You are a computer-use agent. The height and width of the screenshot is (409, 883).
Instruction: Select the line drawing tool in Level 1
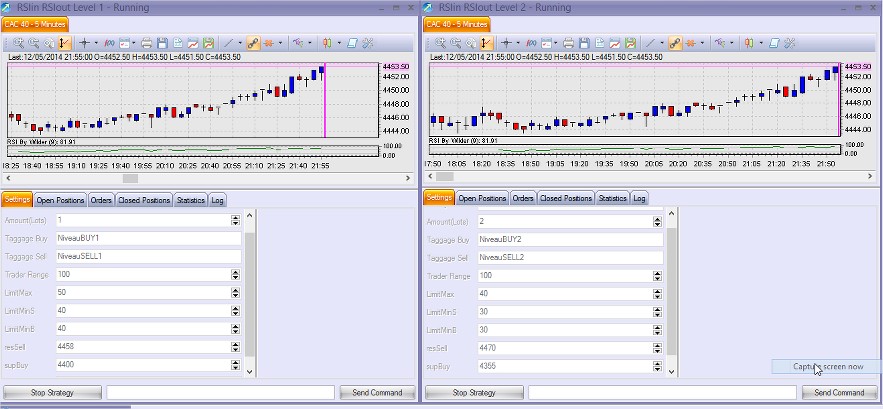point(229,43)
